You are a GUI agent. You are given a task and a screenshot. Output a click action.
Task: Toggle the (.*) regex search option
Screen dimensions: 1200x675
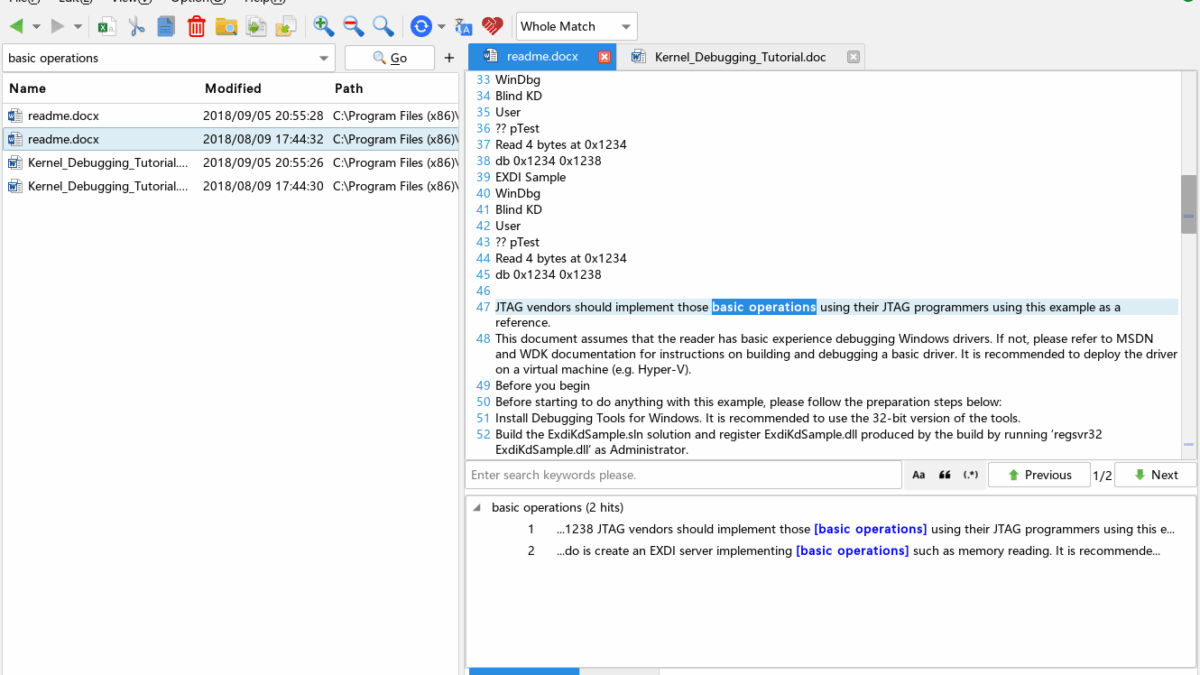[x=971, y=475]
